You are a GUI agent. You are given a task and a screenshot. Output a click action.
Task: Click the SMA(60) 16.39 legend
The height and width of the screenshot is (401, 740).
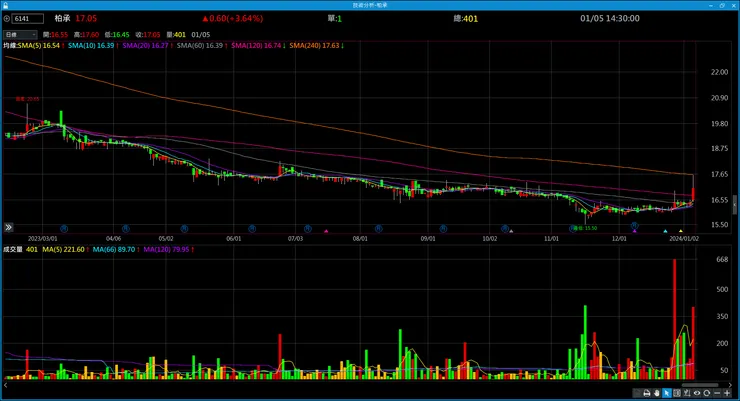(202, 46)
